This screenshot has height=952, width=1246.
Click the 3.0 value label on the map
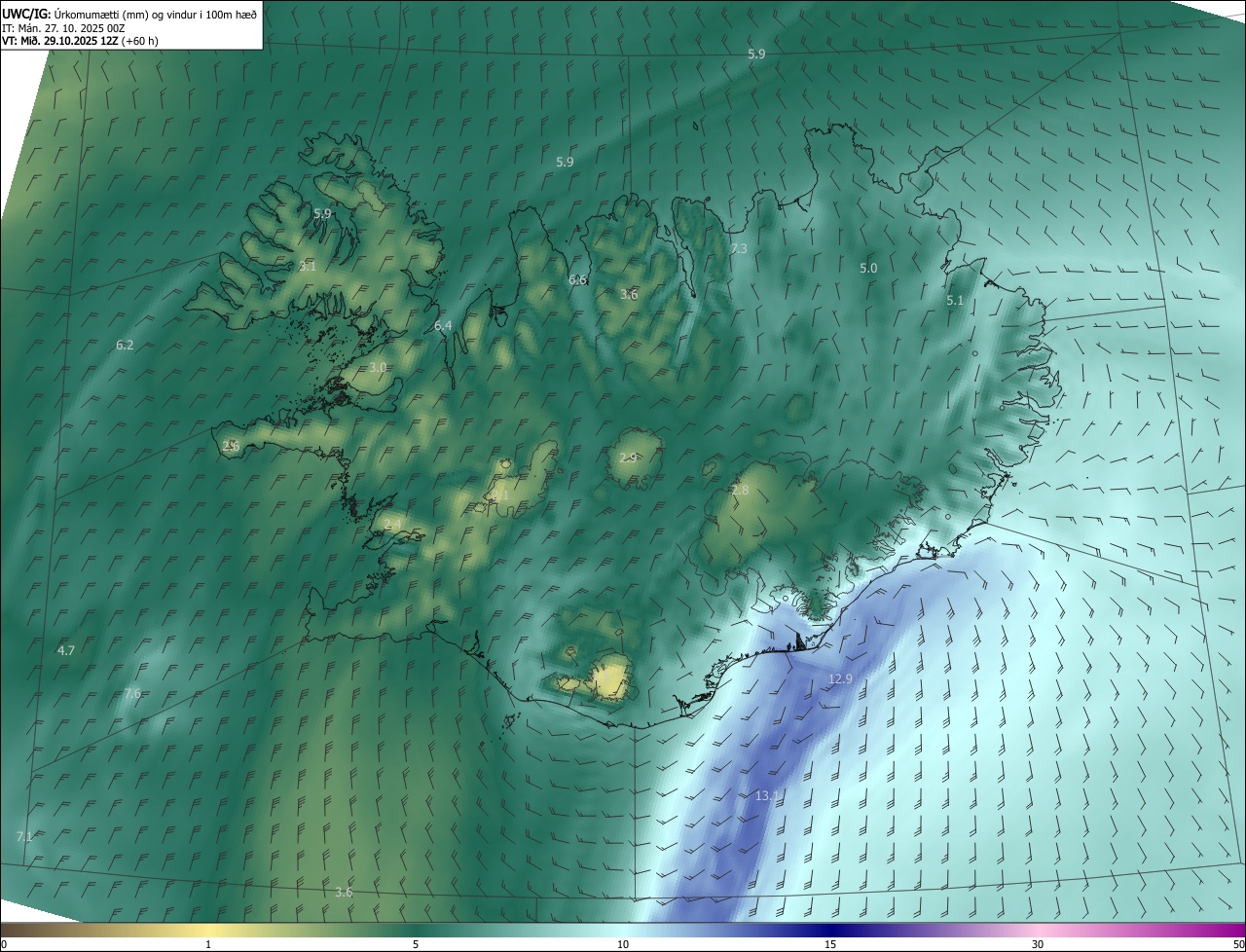(x=378, y=367)
